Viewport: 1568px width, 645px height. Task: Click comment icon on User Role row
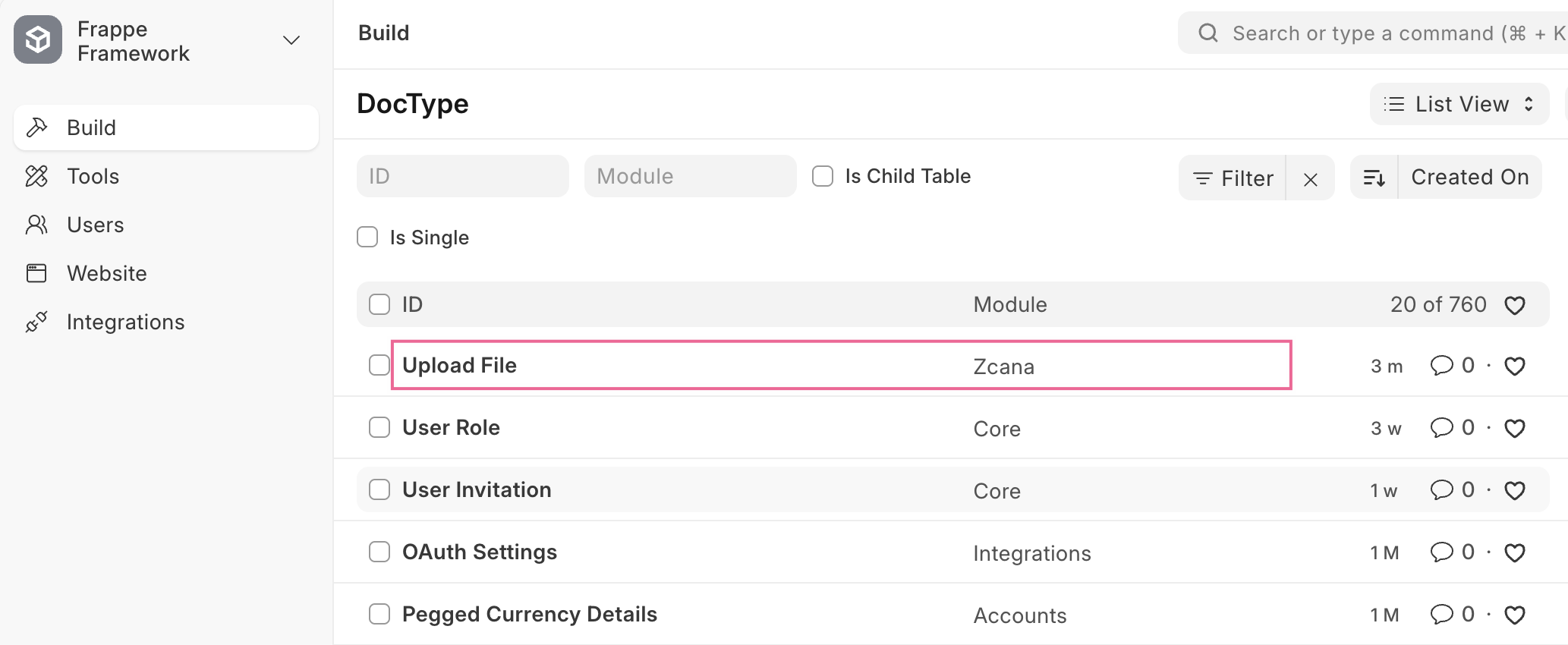pyautogui.click(x=1440, y=428)
